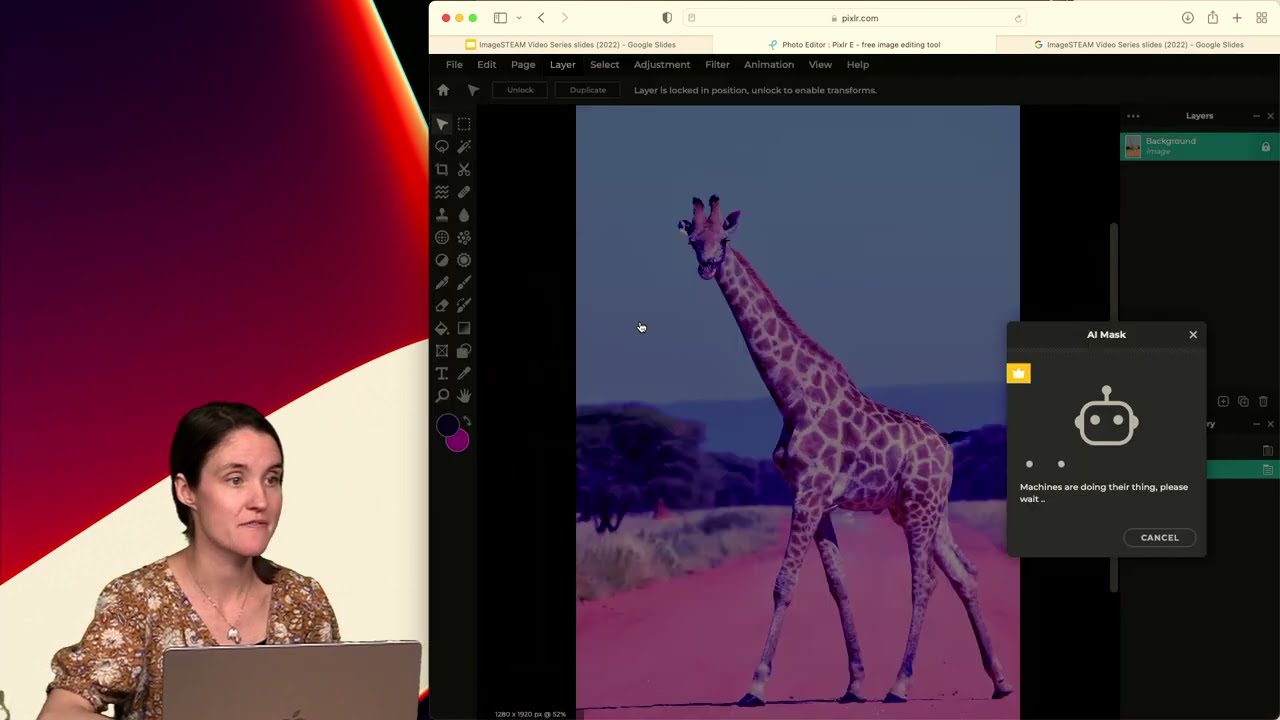Close the AI Mask dialog
Viewport: 1280px width, 720px height.
click(x=1193, y=335)
